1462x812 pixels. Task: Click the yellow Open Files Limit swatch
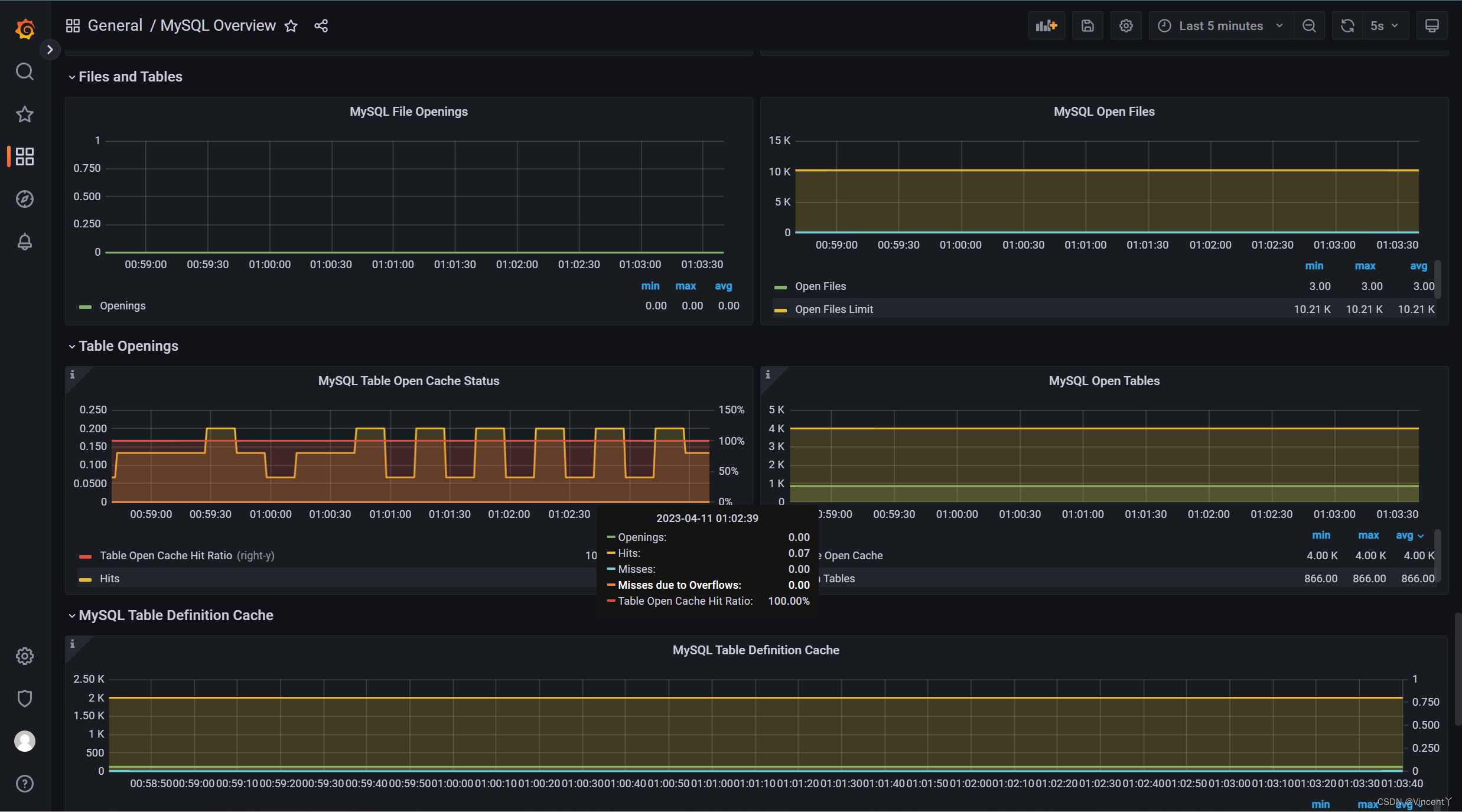point(780,311)
